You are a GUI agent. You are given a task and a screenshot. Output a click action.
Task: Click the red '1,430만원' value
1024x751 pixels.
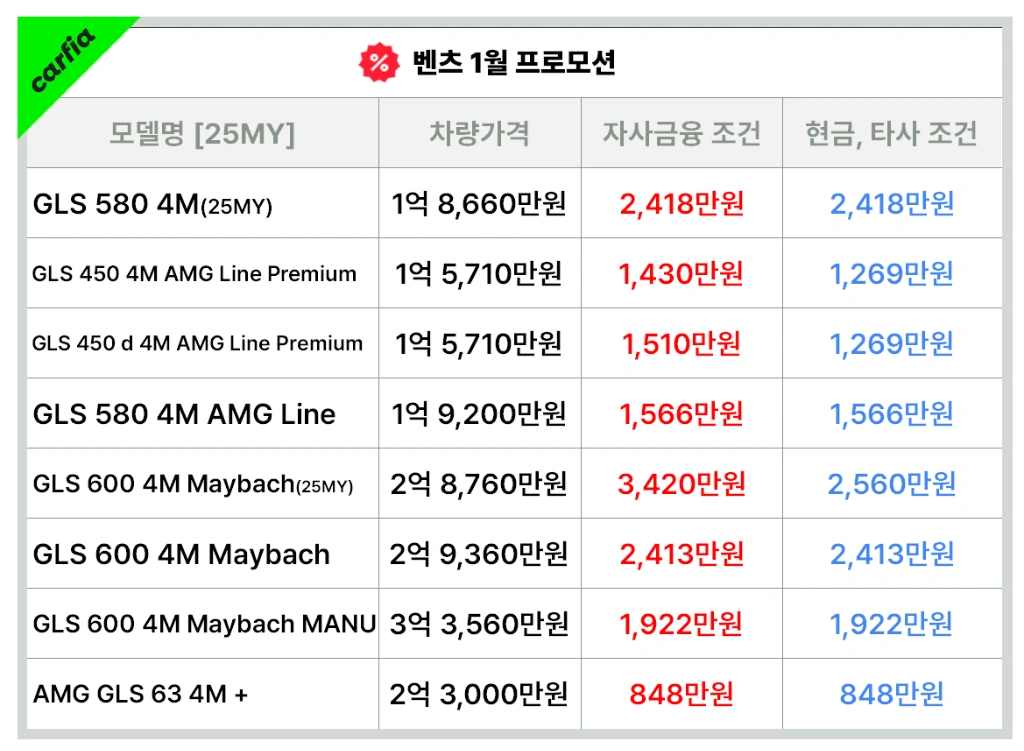681,274
